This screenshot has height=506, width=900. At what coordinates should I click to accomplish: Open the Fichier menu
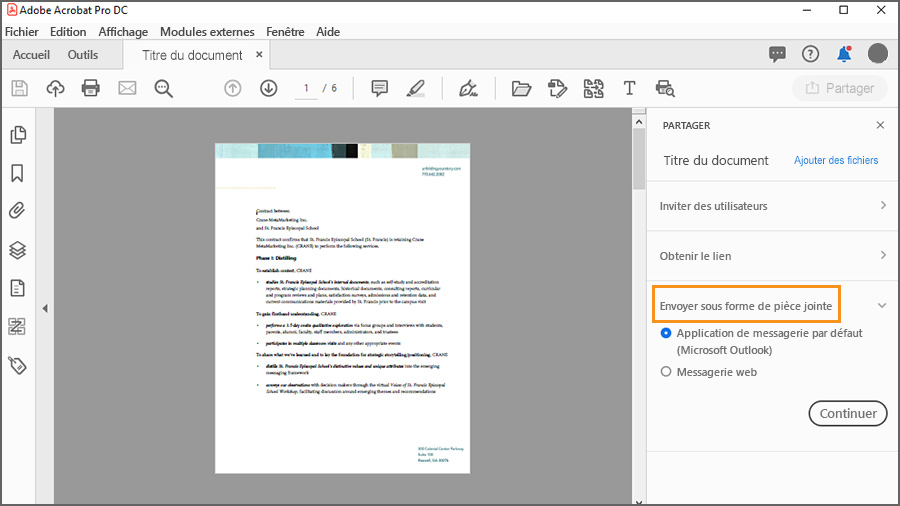(22, 32)
